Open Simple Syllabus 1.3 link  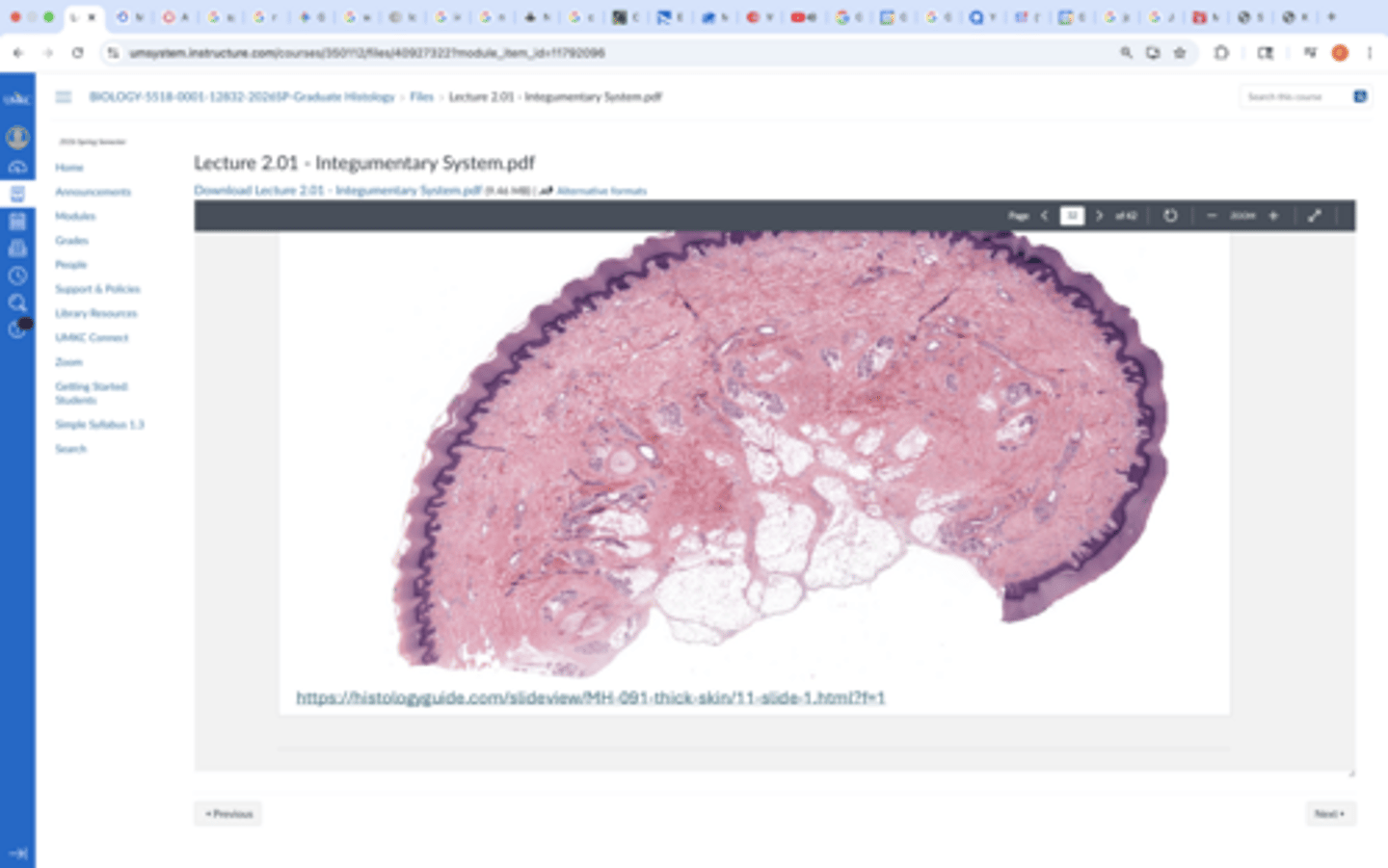coord(99,424)
